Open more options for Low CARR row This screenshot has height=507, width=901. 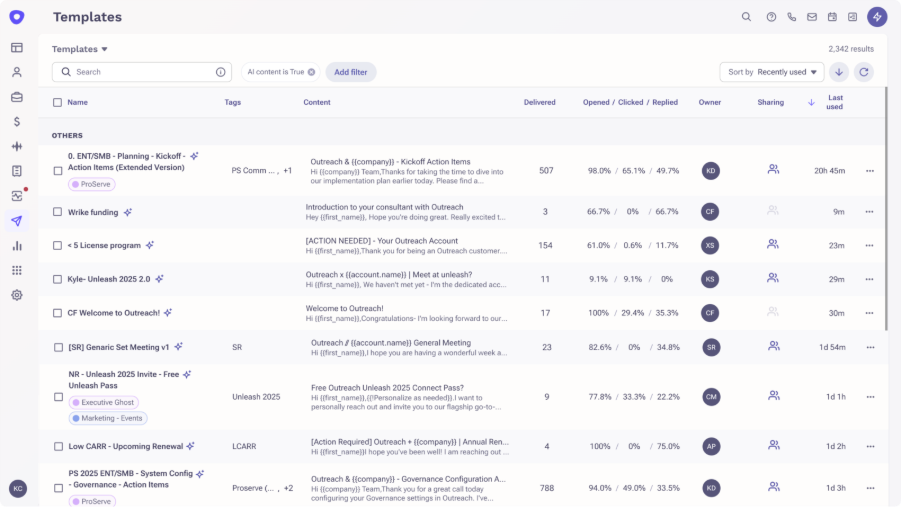871,446
